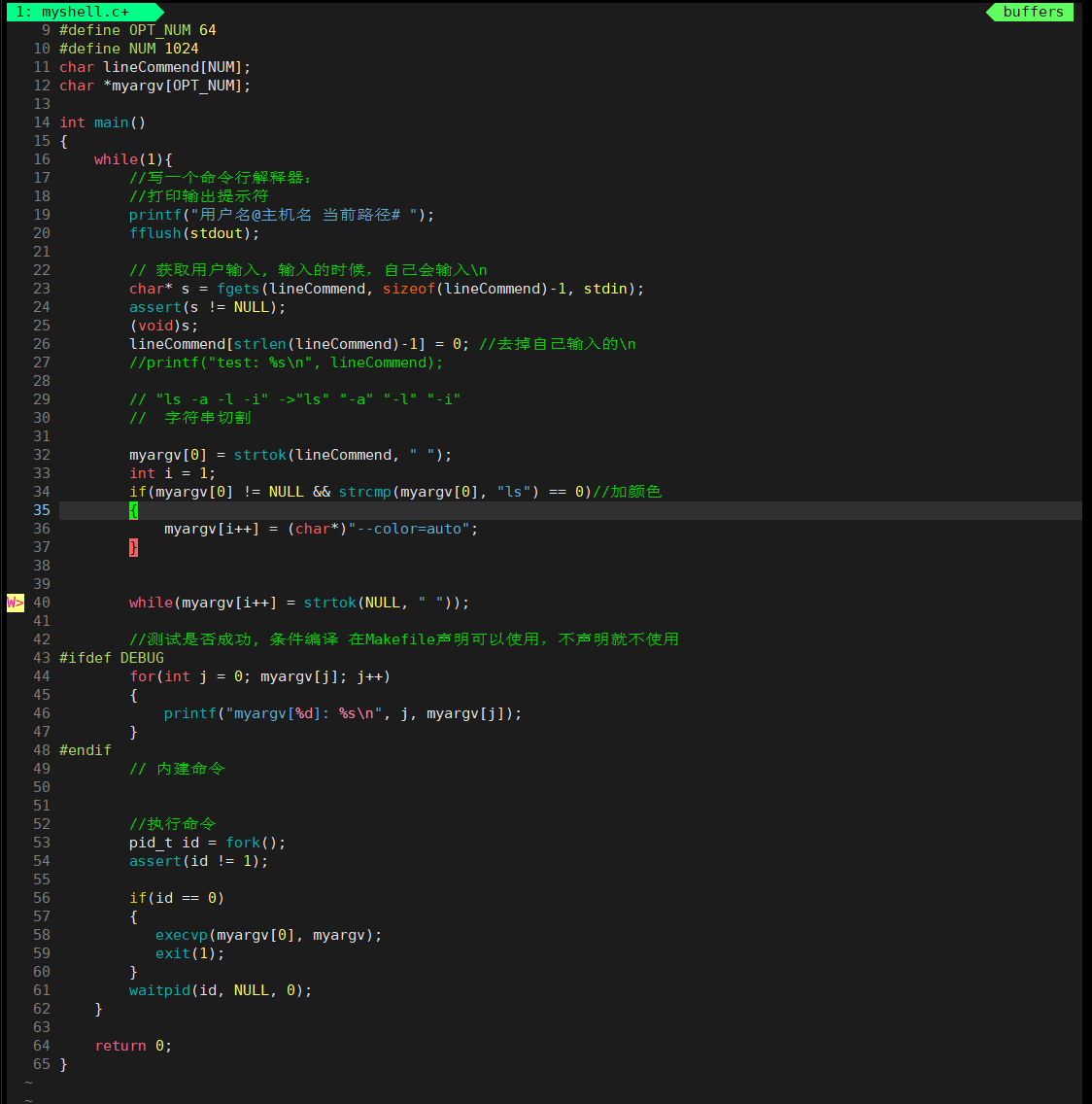Viewport: 1092px width, 1104px height.
Task: Place cursor on #define OPT_NUM 64
Action: click(137, 30)
